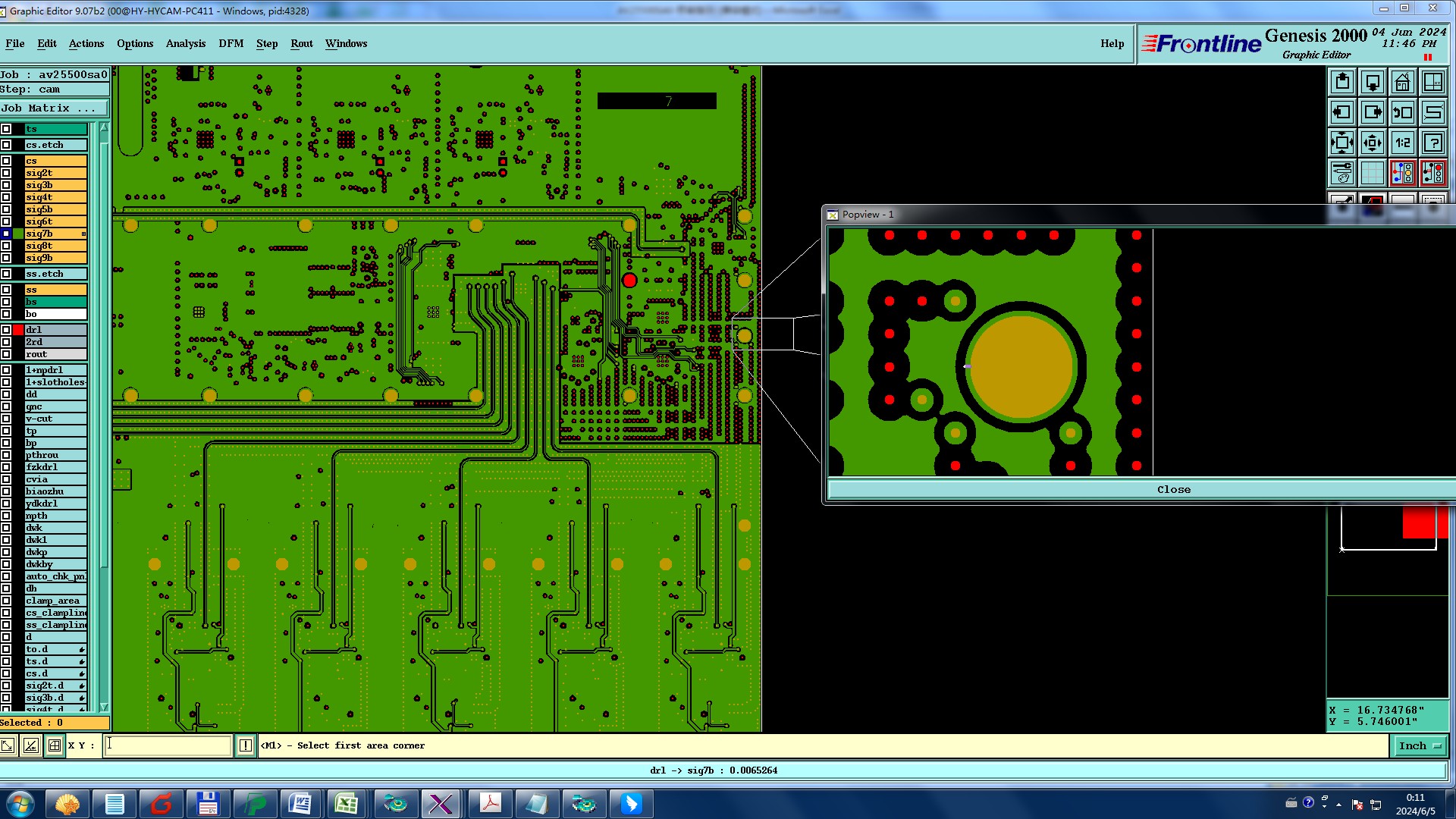Click the 1:2 zoom scale icon
1456x819 pixels.
coord(1402,143)
